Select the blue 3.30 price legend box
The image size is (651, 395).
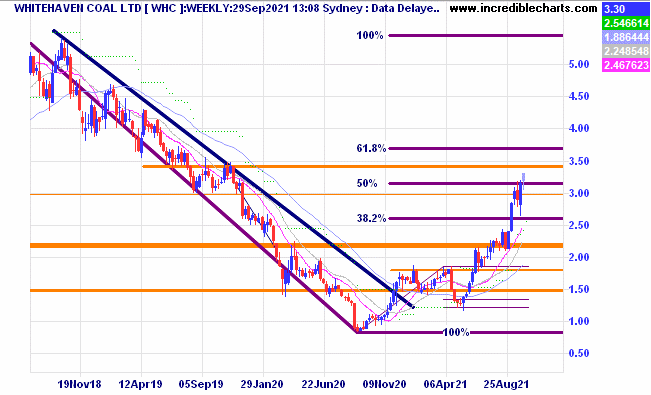tap(626, 9)
